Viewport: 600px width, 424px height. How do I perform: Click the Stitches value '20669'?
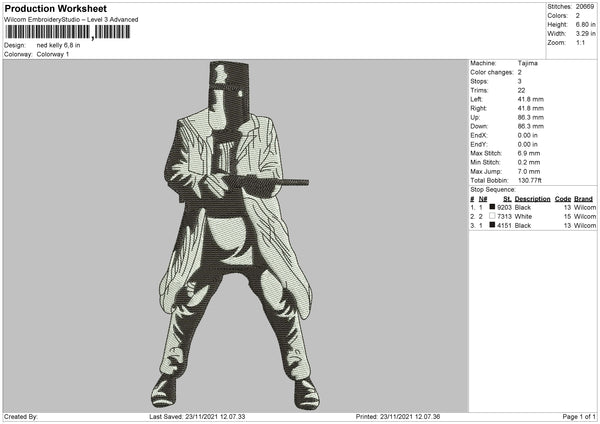(585, 7)
